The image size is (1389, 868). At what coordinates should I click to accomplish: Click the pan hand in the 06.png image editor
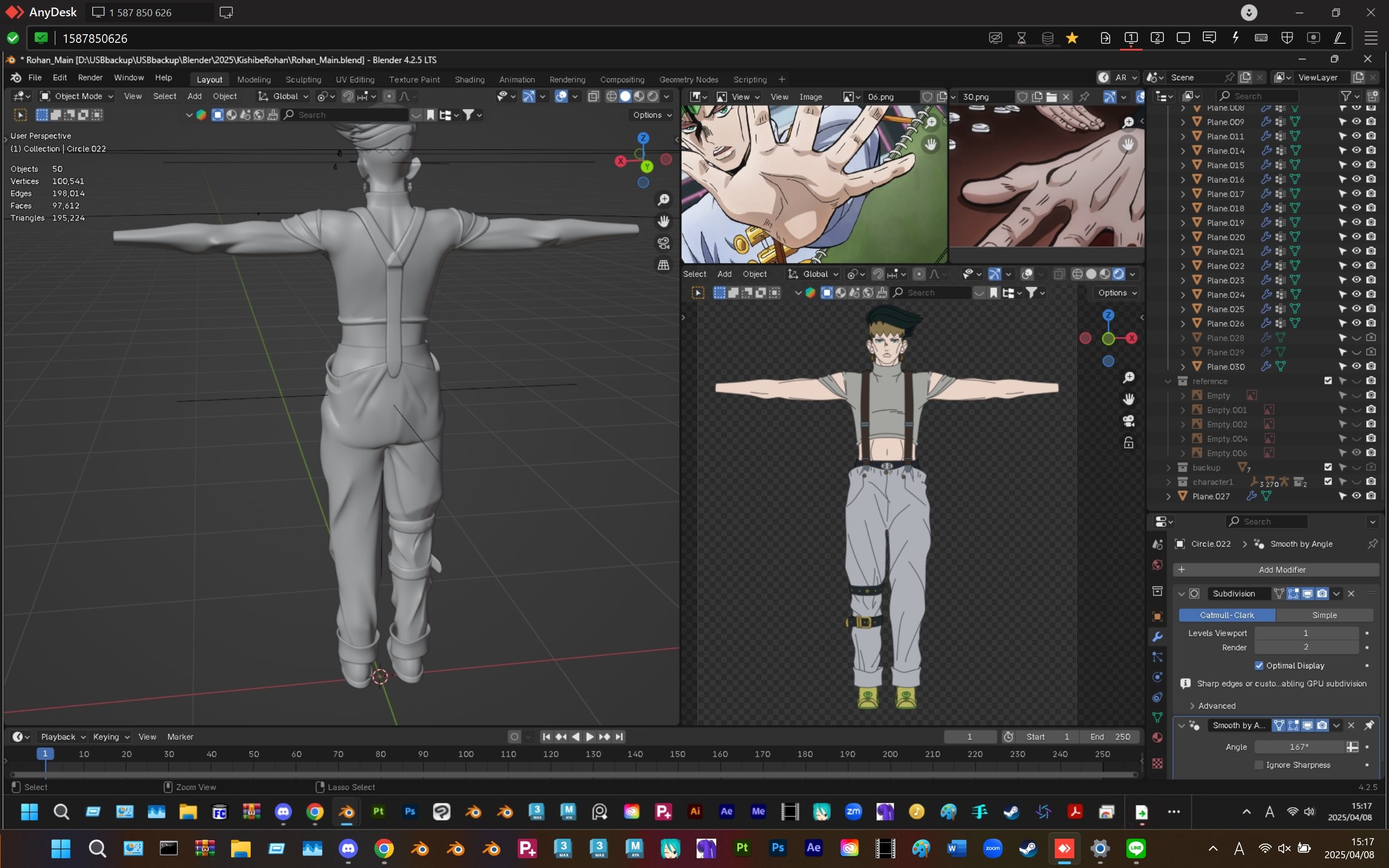click(x=931, y=145)
